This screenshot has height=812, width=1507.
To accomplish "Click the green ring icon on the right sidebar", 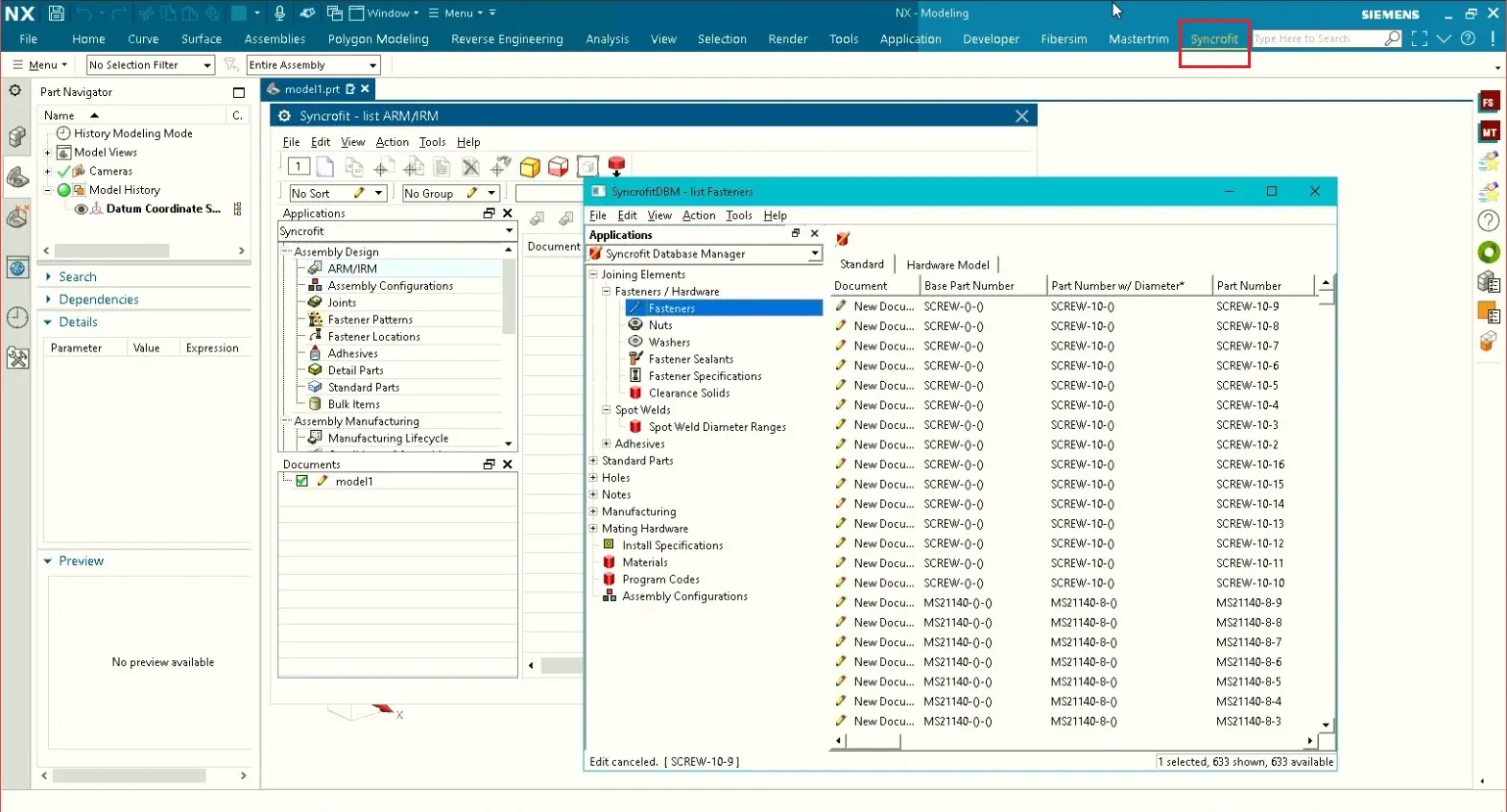I will coord(1489,252).
